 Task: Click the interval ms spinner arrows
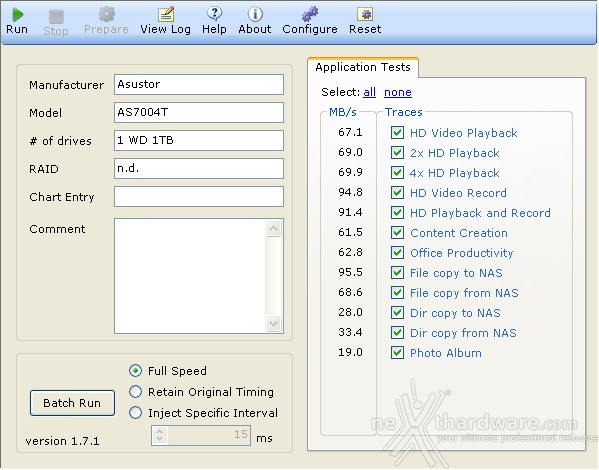(x=160, y=435)
